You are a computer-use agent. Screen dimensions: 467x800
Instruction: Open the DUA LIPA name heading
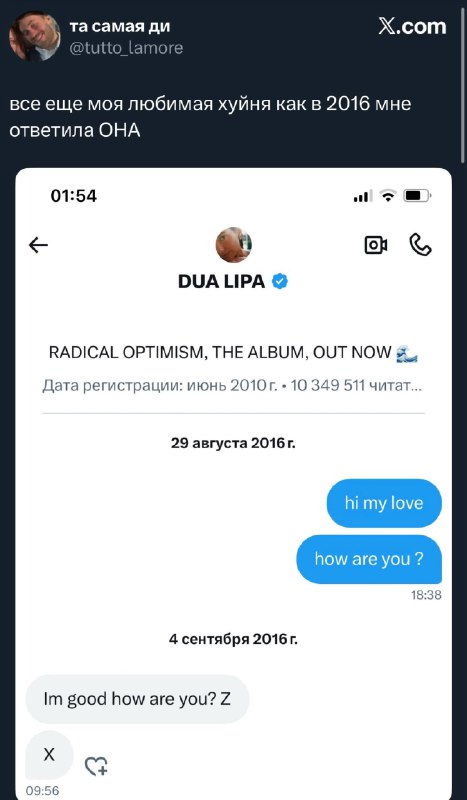(x=222, y=281)
